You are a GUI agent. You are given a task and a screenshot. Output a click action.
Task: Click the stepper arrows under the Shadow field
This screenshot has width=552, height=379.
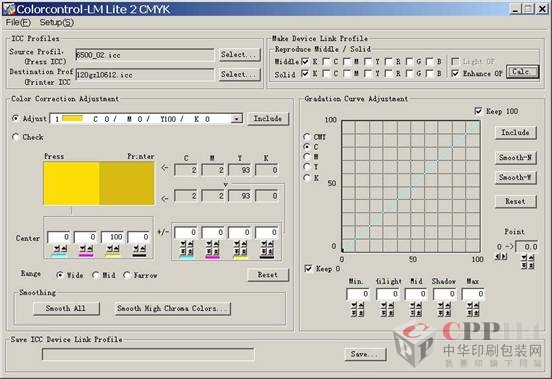(444, 309)
